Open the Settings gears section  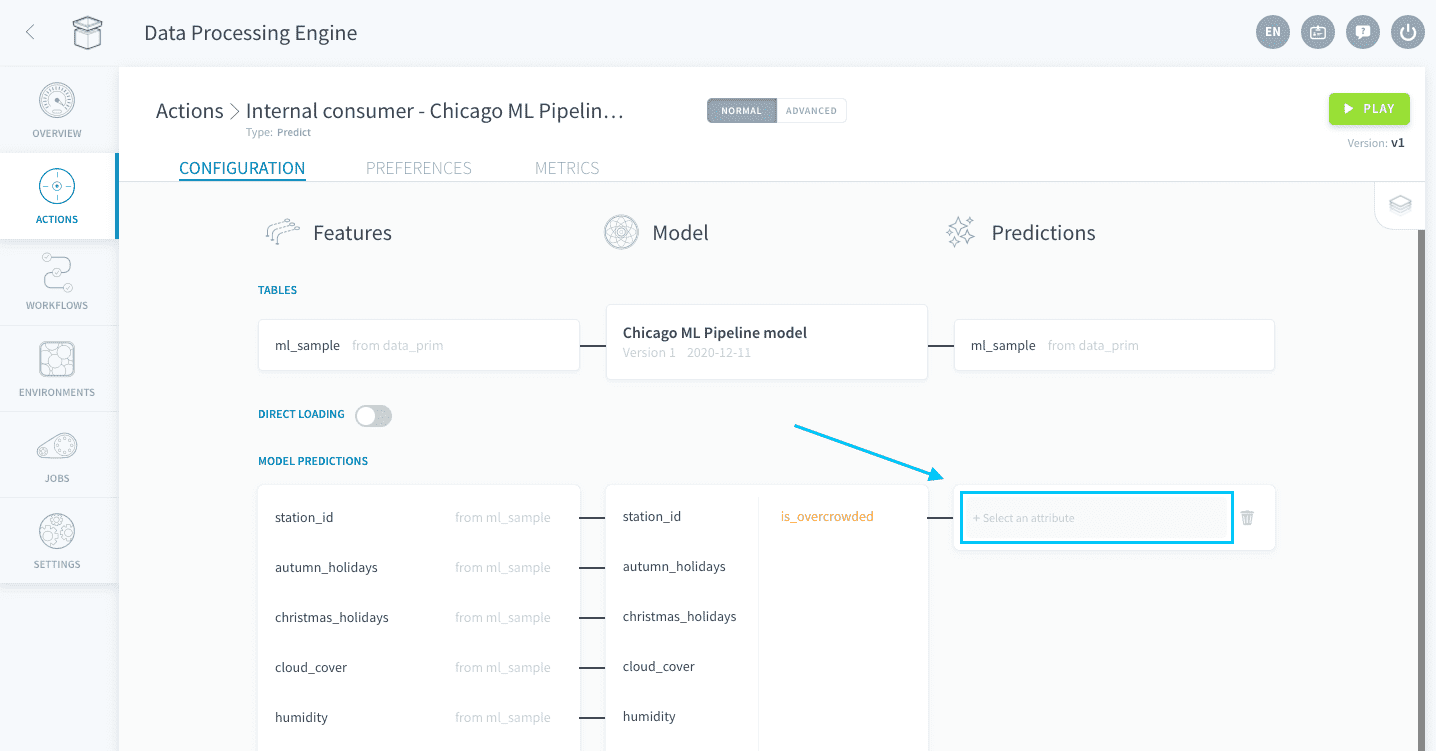pyautogui.click(x=57, y=541)
